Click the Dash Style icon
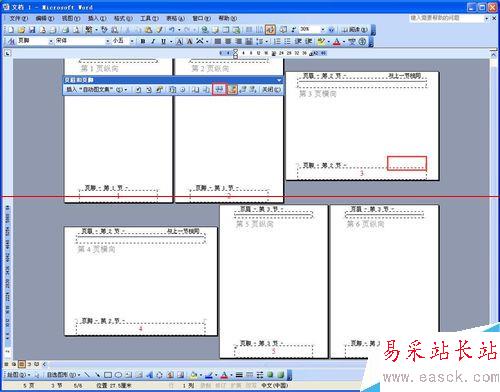Screen dimensions: 500x392 (249, 375)
